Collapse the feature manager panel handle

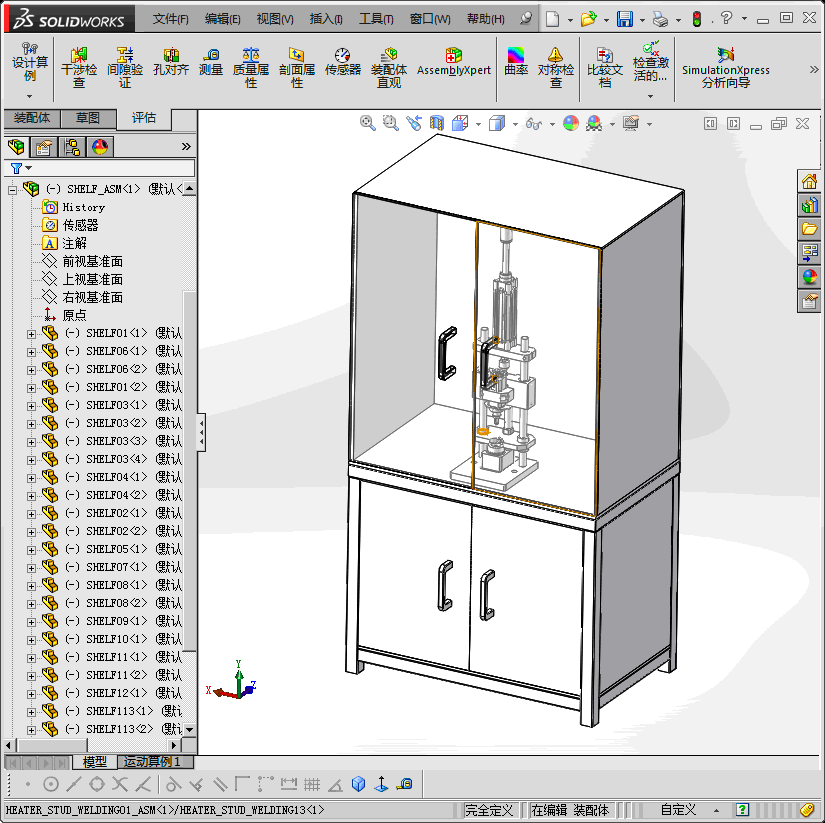[201, 432]
